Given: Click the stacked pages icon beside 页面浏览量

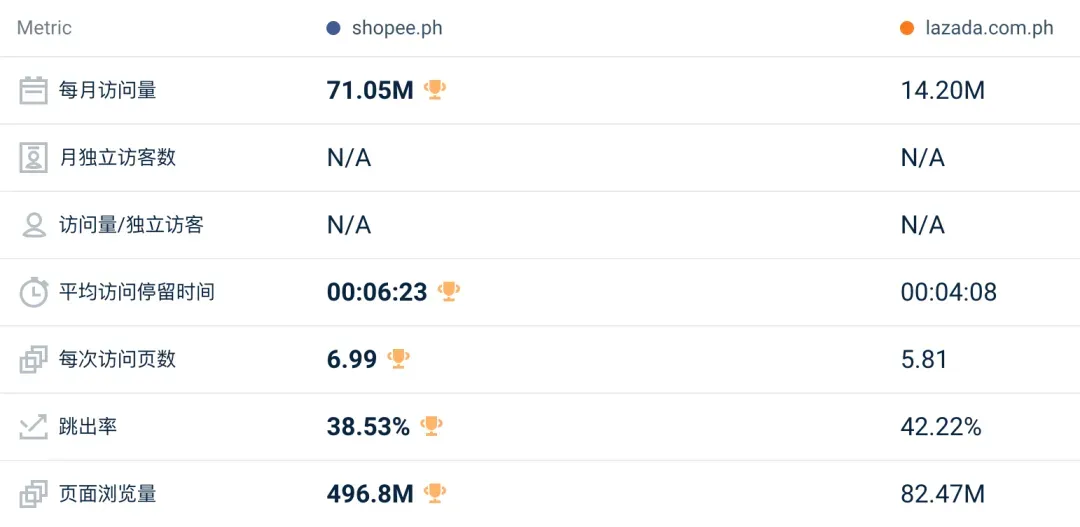Looking at the screenshot, I should pyautogui.click(x=33, y=494).
